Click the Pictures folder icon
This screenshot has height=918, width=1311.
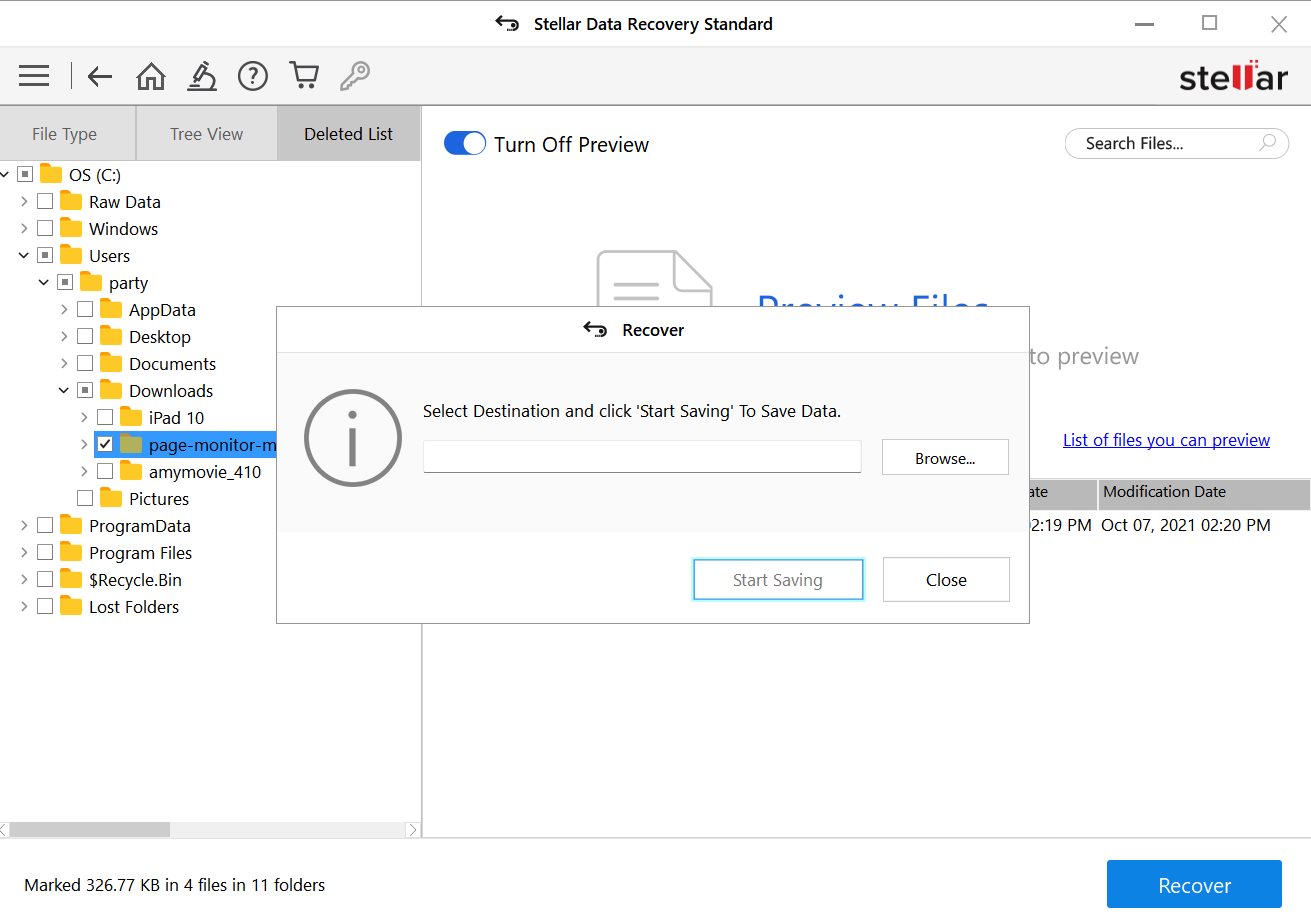coord(111,498)
